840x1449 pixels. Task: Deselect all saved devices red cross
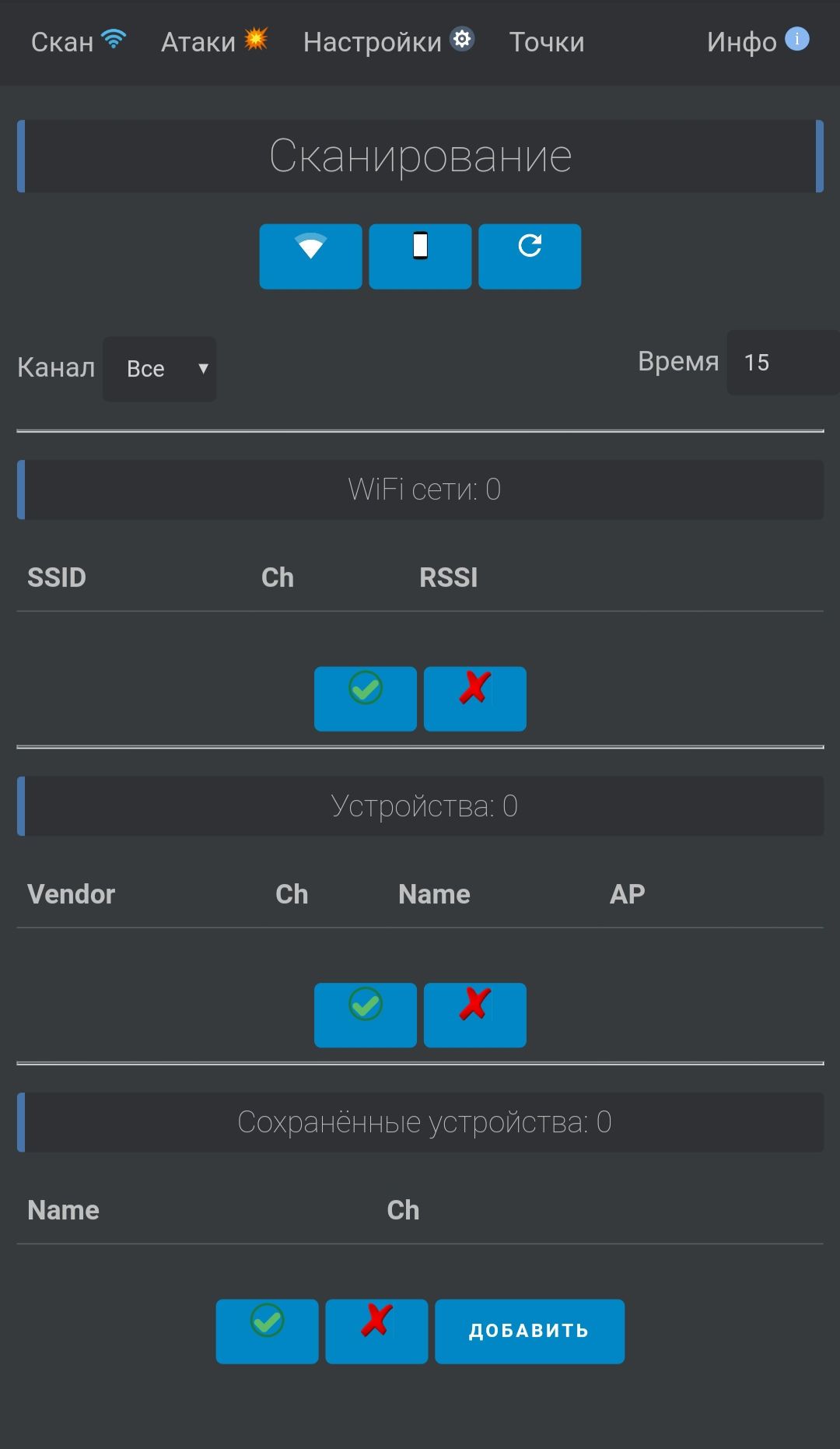point(376,1331)
